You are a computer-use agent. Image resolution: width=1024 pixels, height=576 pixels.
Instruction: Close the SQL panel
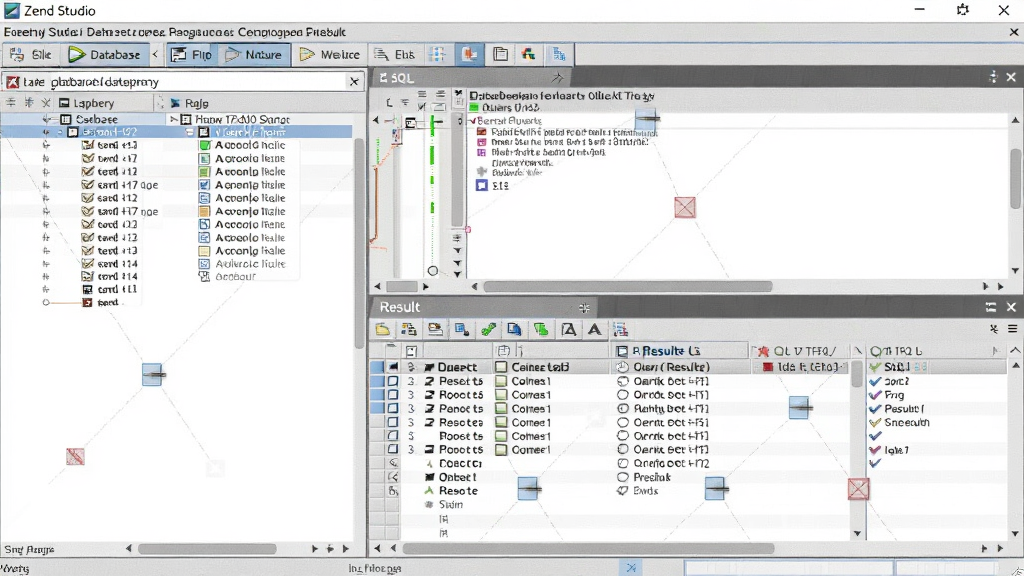[x=1011, y=77]
